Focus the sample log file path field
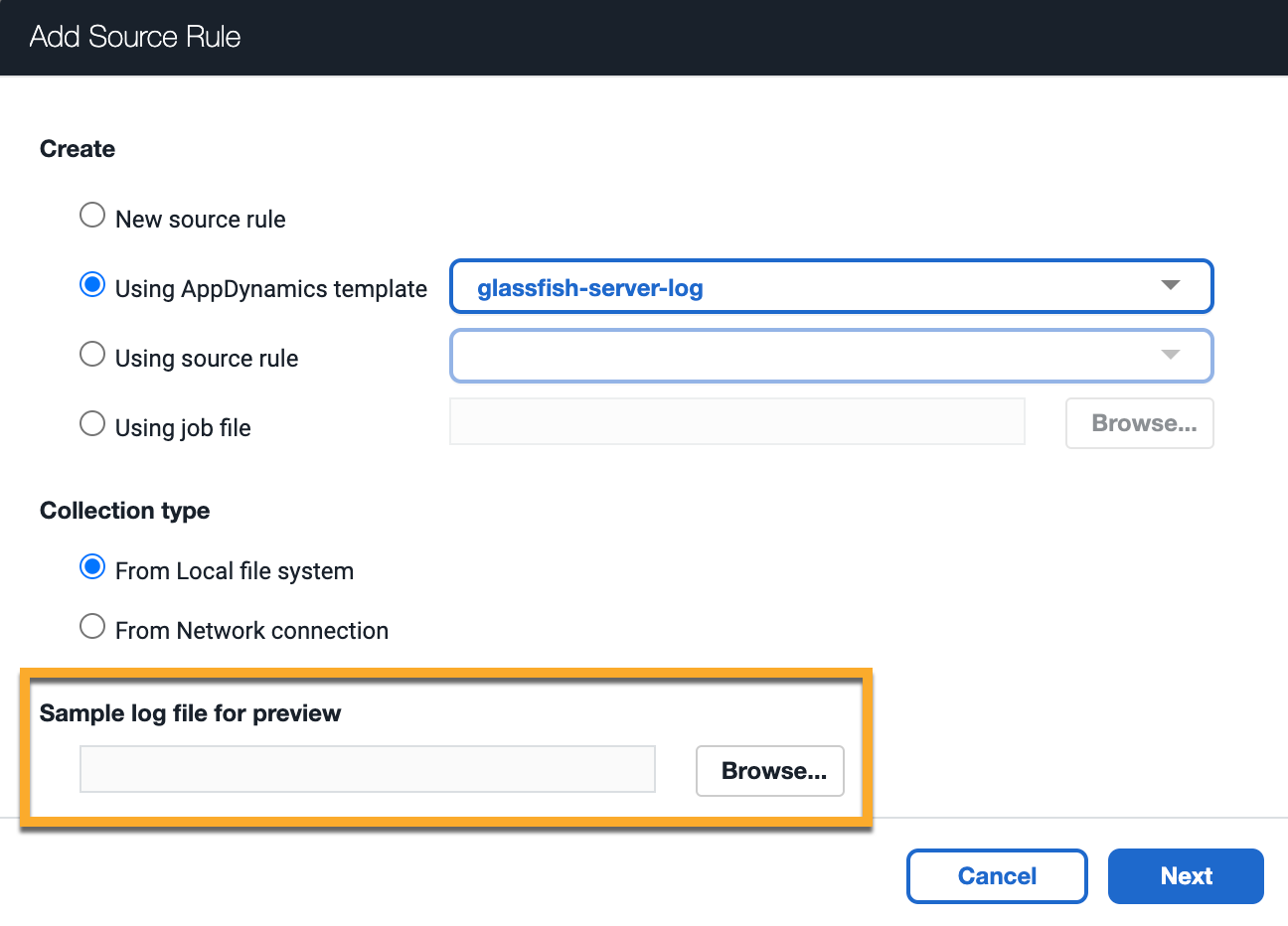 point(368,769)
